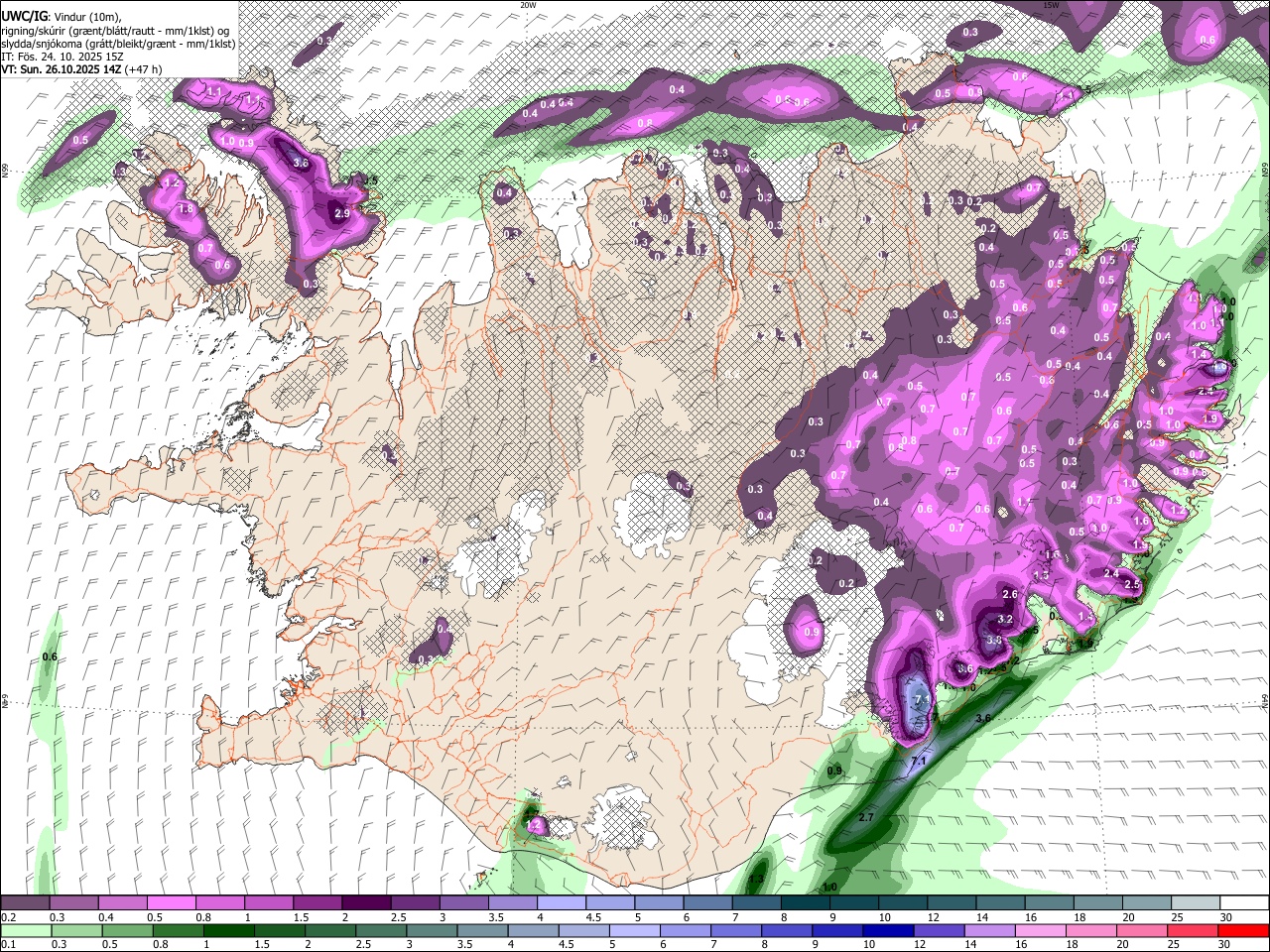Click the "(+47 h)" forecast offset text
The width and height of the screenshot is (1270, 952).
click(143, 69)
